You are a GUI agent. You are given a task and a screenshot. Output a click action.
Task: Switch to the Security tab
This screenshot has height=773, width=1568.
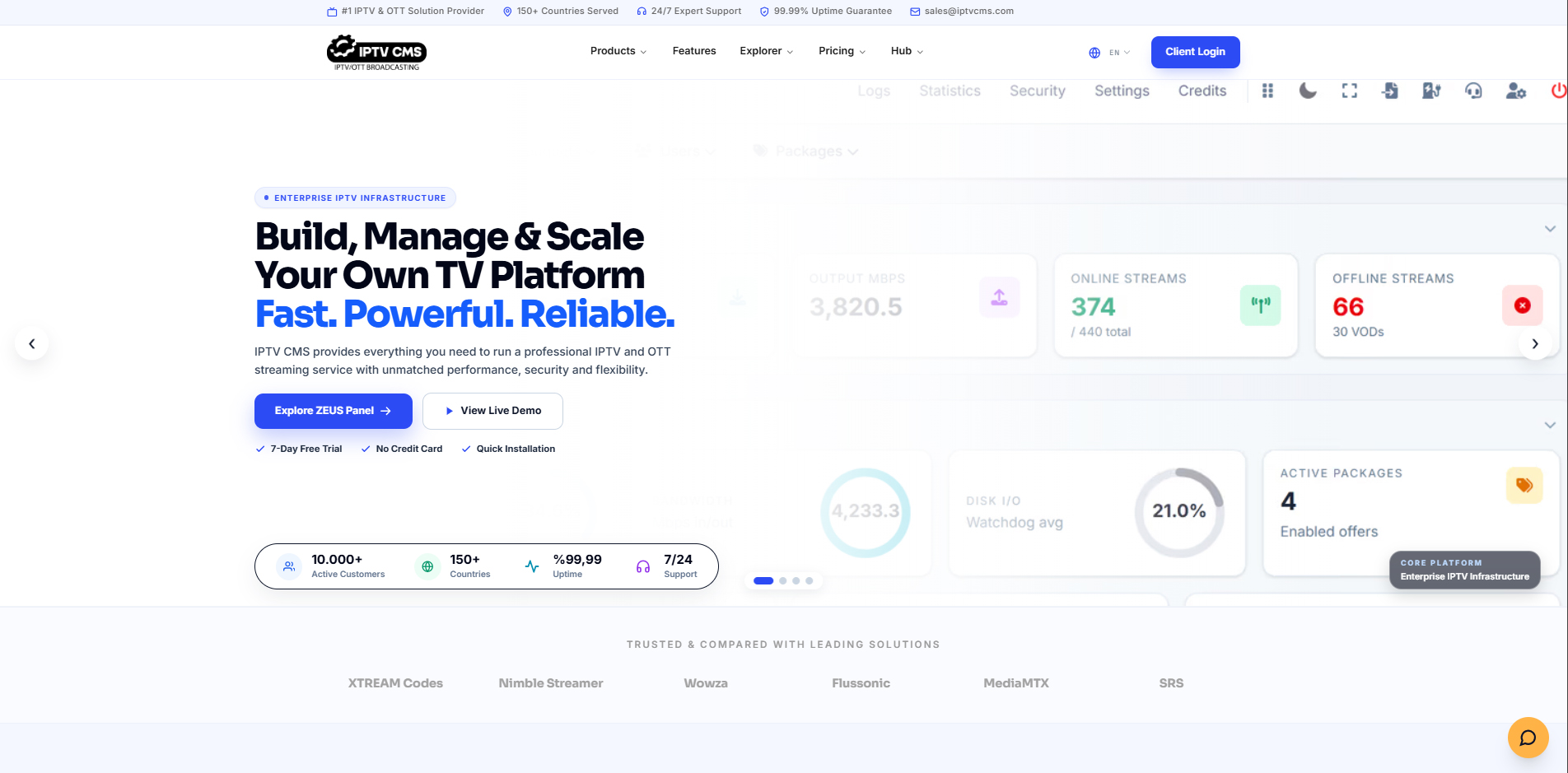point(1038,91)
